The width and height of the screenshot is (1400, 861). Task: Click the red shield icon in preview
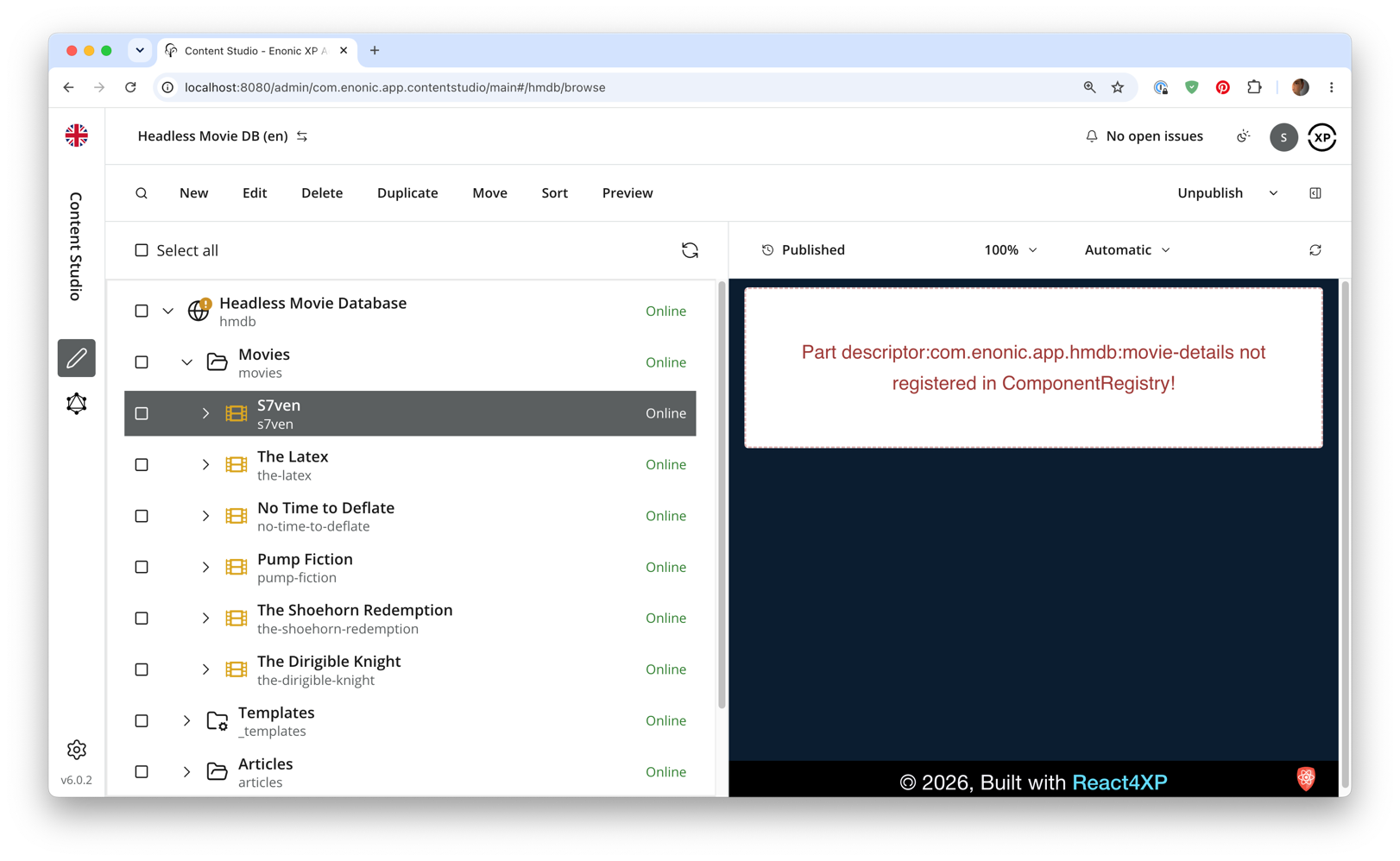coord(1306,778)
